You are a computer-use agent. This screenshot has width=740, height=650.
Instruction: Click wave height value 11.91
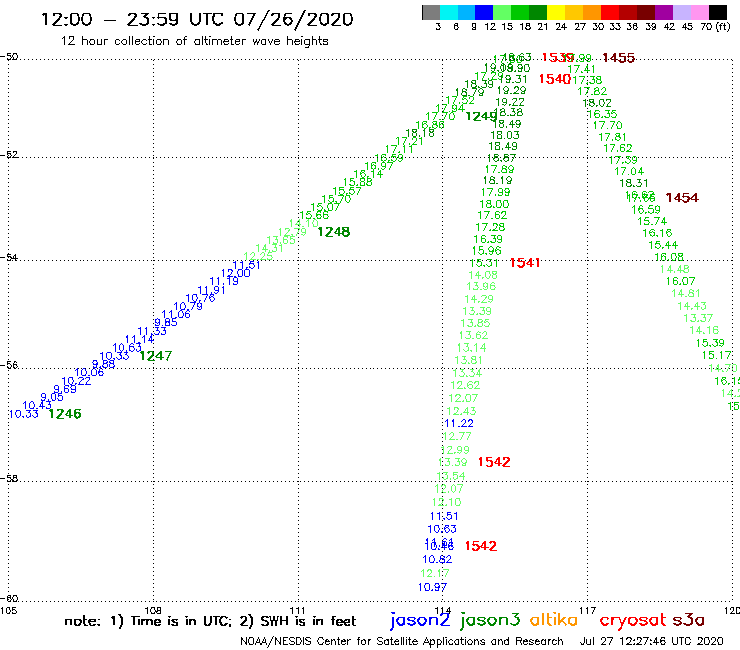click(211, 290)
